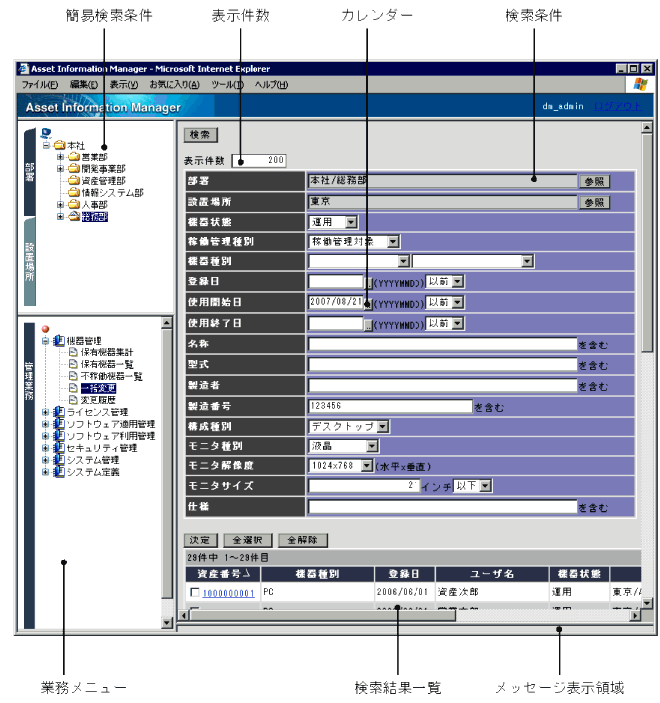Viewport: 660px width, 703px height.
Task: Open 以前 dropdown in 登録日 row
Action: coord(457,282)
